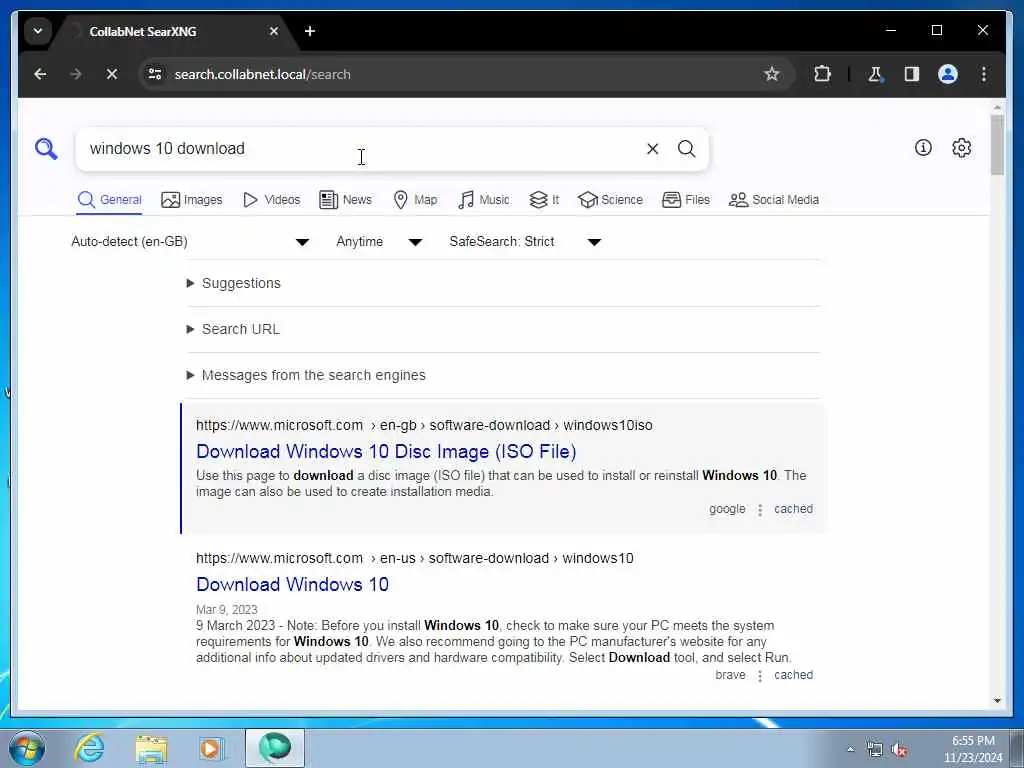Image resolution: width=1024 pixels, height=768 pixels.
Task: Click microsoft.com en-us windows10 URL
Action: (415, 558)
